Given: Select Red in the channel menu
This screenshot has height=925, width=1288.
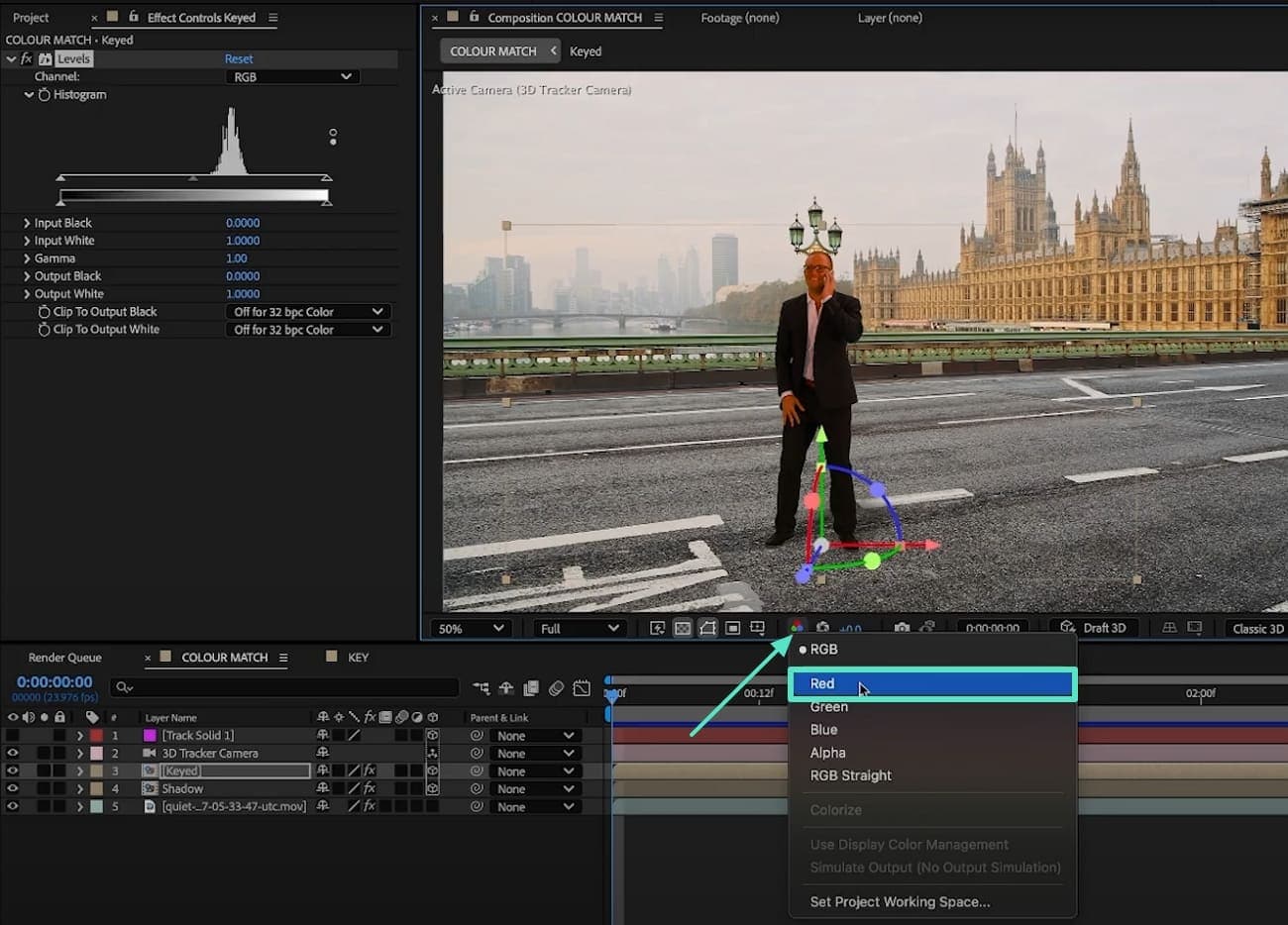Looking at the screenshot, I should click(931, 683).
